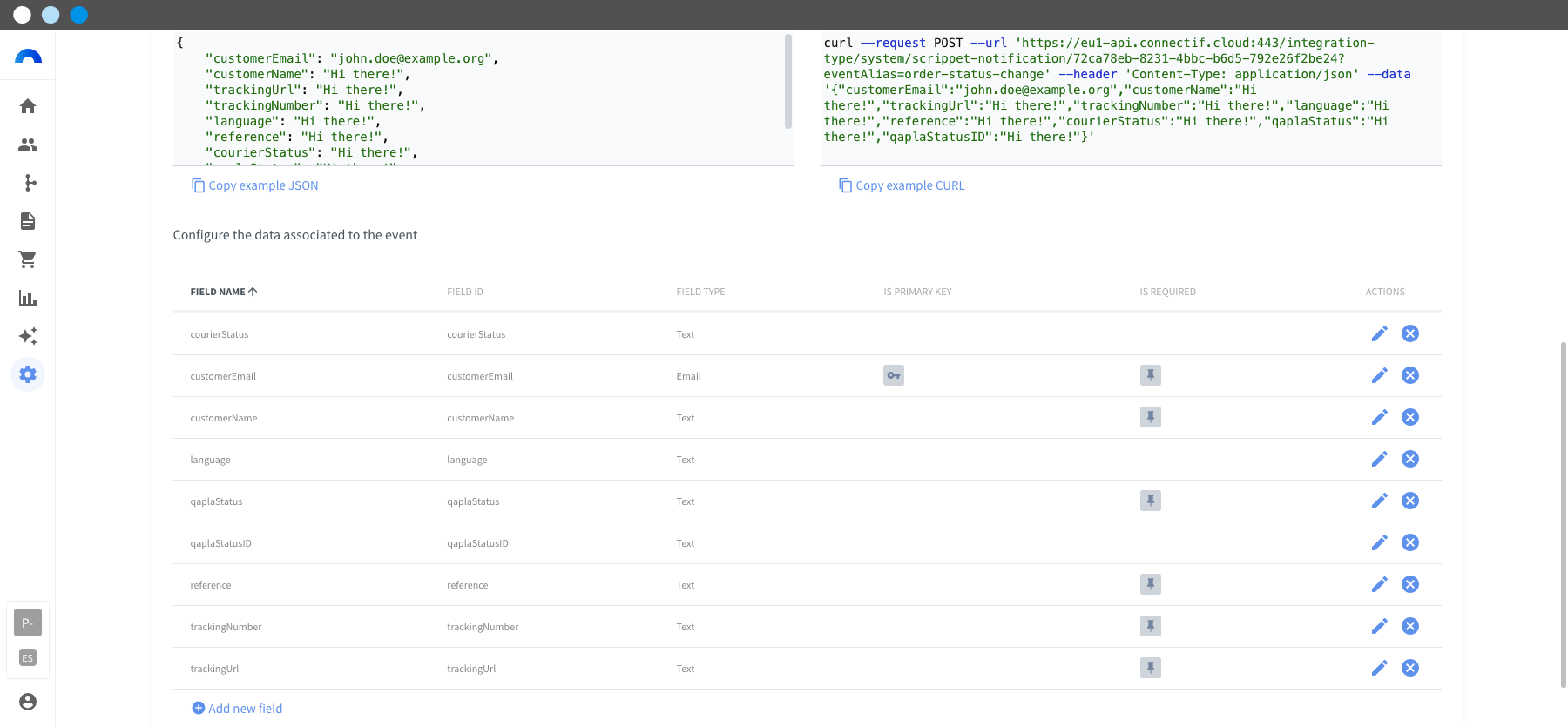Screen dimensions: 1568x727
Task: Click the primary key icon for customerEmail
Action: point(894,375)
